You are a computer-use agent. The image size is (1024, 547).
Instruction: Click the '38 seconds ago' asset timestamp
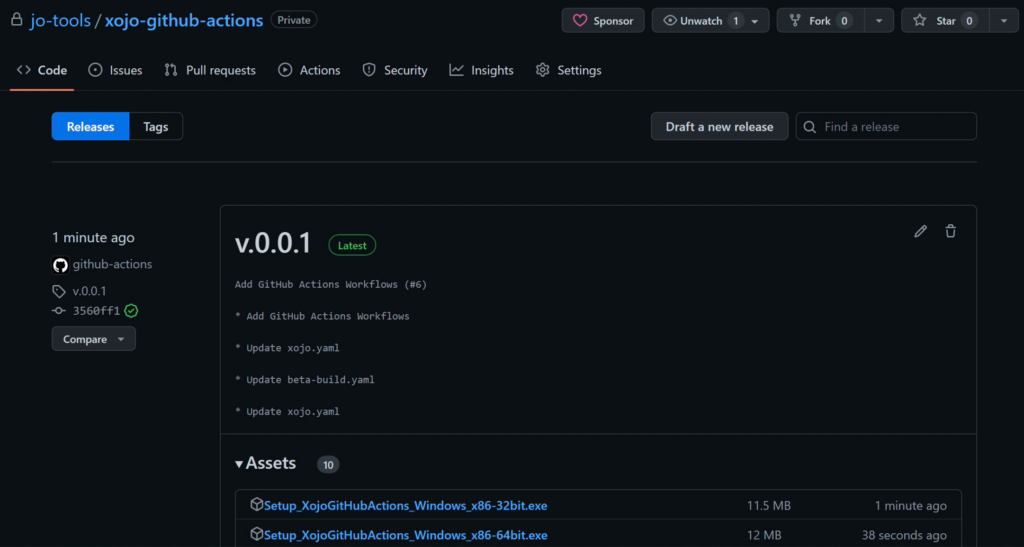coord(904,535)
